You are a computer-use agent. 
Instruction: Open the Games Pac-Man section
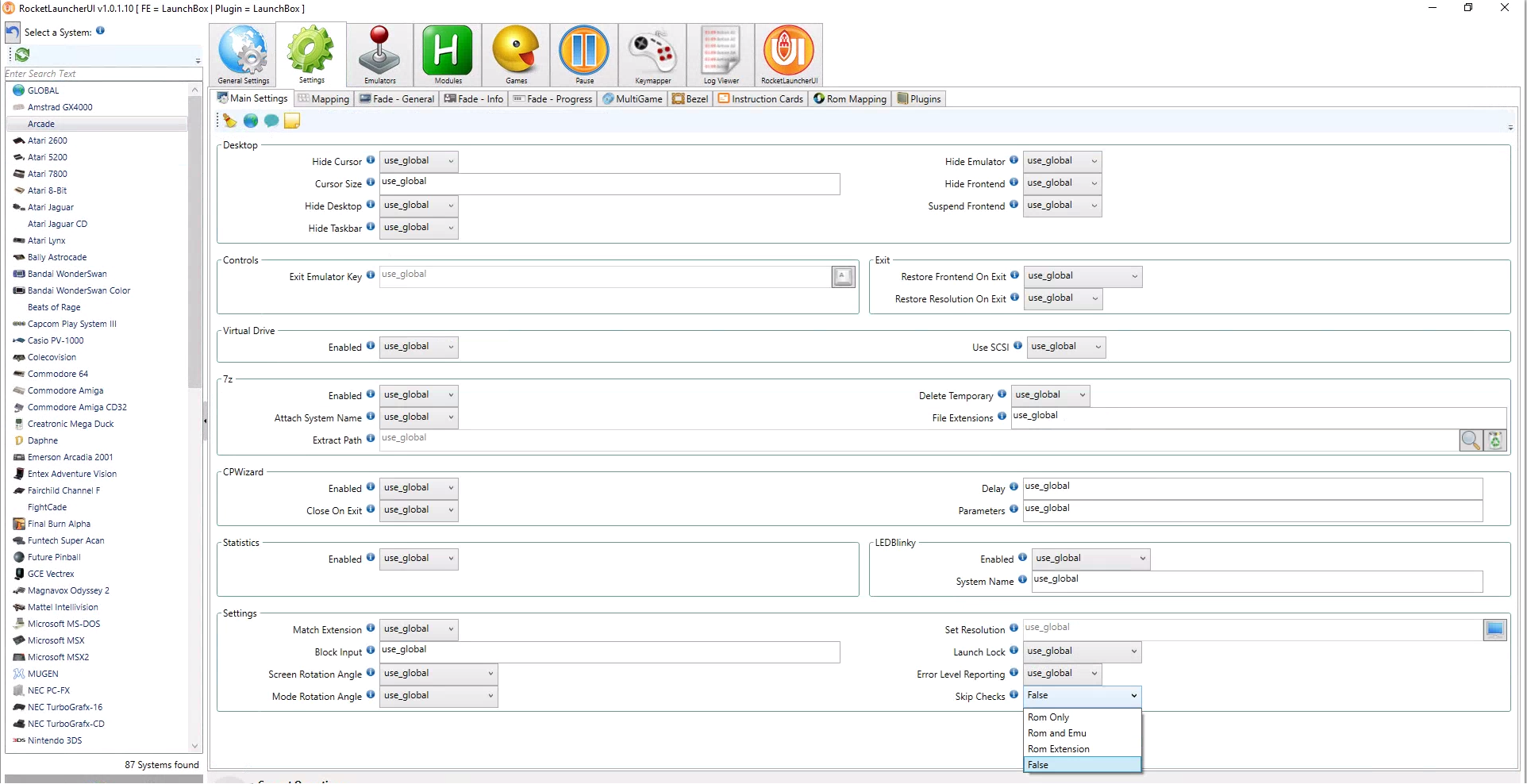[516, 55]
